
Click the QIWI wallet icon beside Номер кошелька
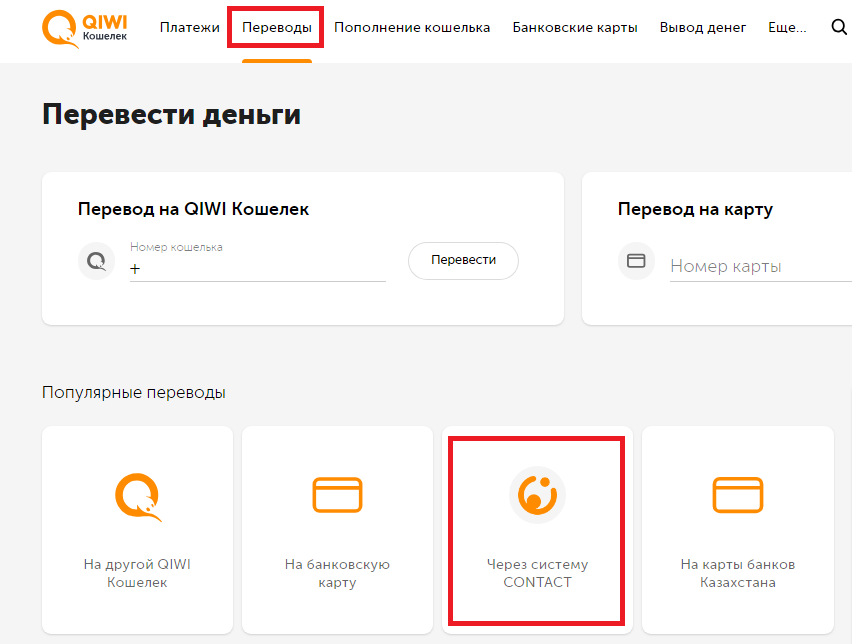[x=97, y=261]
